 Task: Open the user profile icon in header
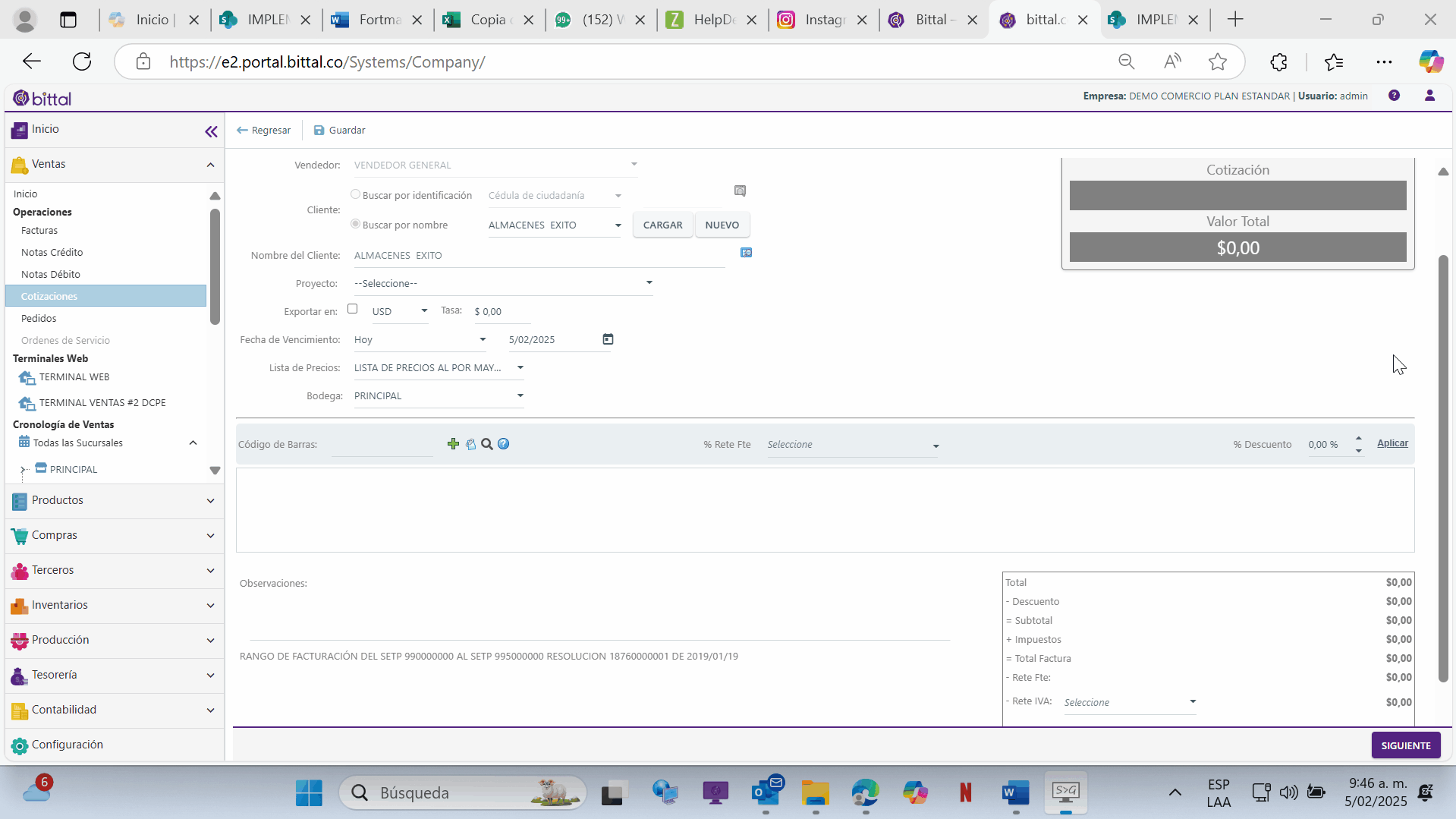[x=1429, y=96]
